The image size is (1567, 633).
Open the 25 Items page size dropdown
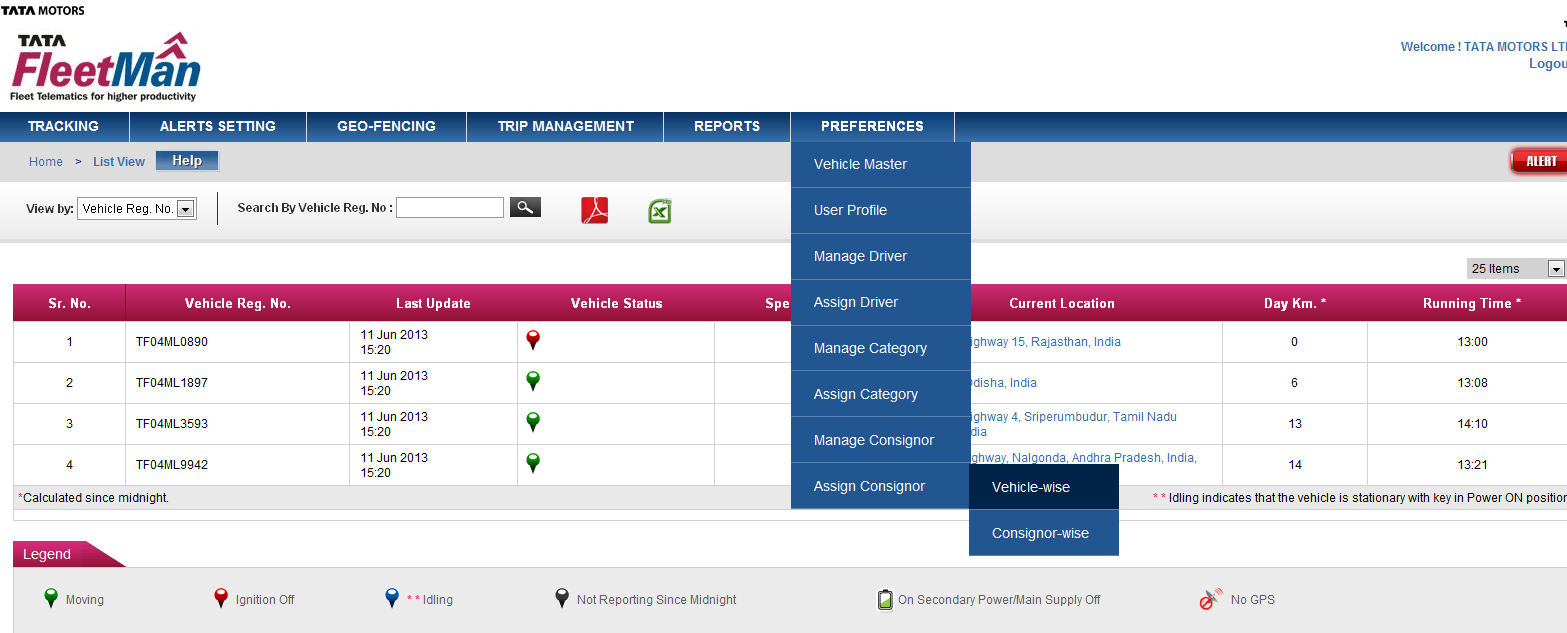tap(1516, 268)
